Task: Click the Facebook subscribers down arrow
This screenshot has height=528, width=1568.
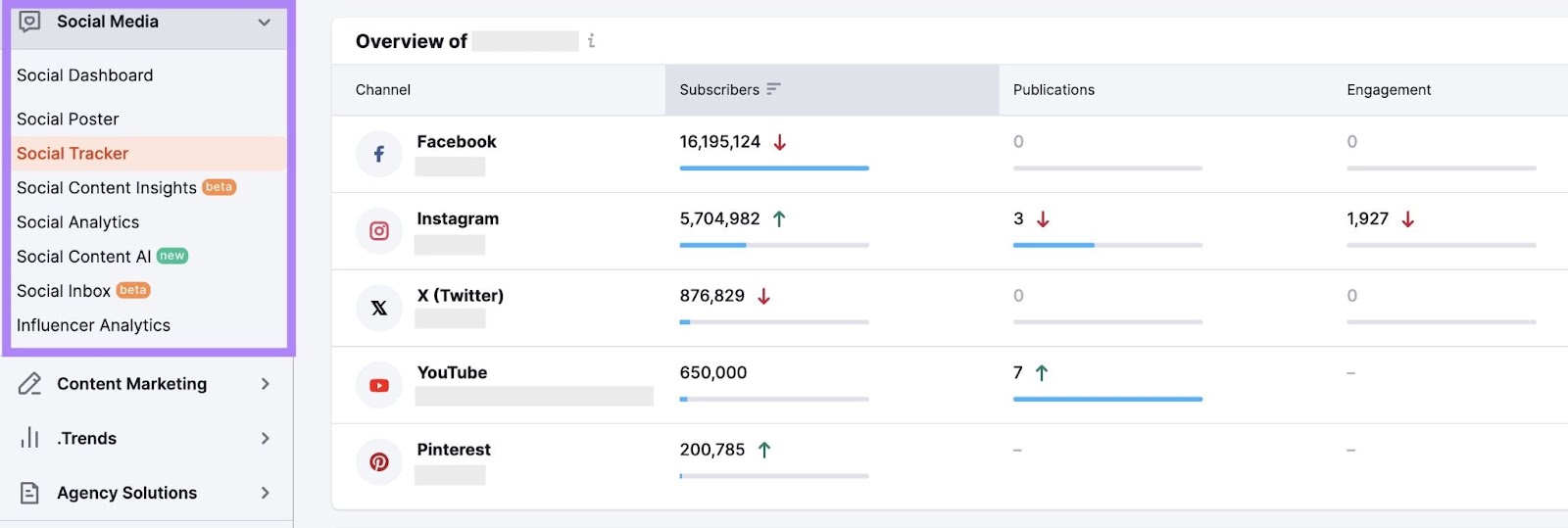Action: [x=780, y=142]
